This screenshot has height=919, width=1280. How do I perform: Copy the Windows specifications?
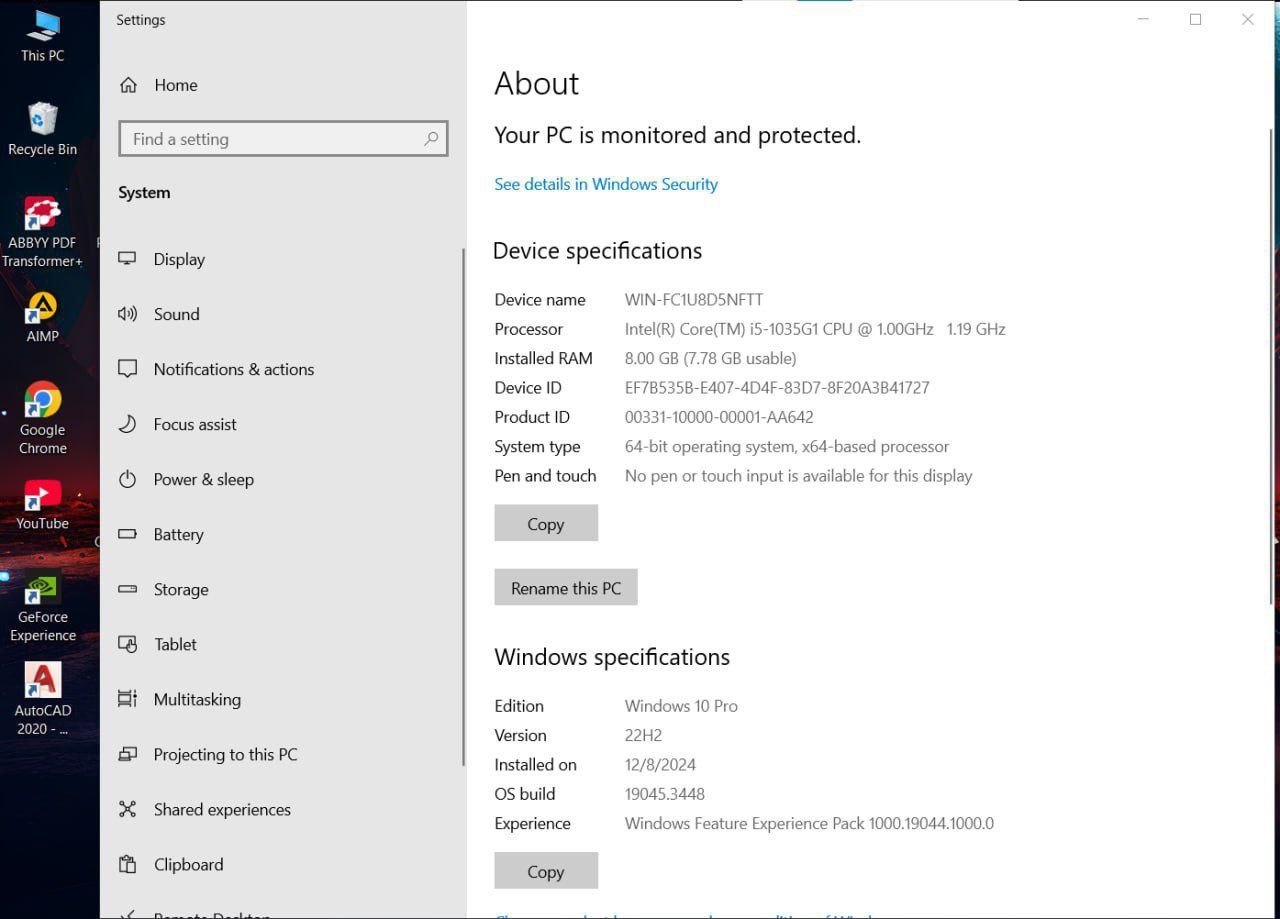pyautogui.click(x=546, y=871)
